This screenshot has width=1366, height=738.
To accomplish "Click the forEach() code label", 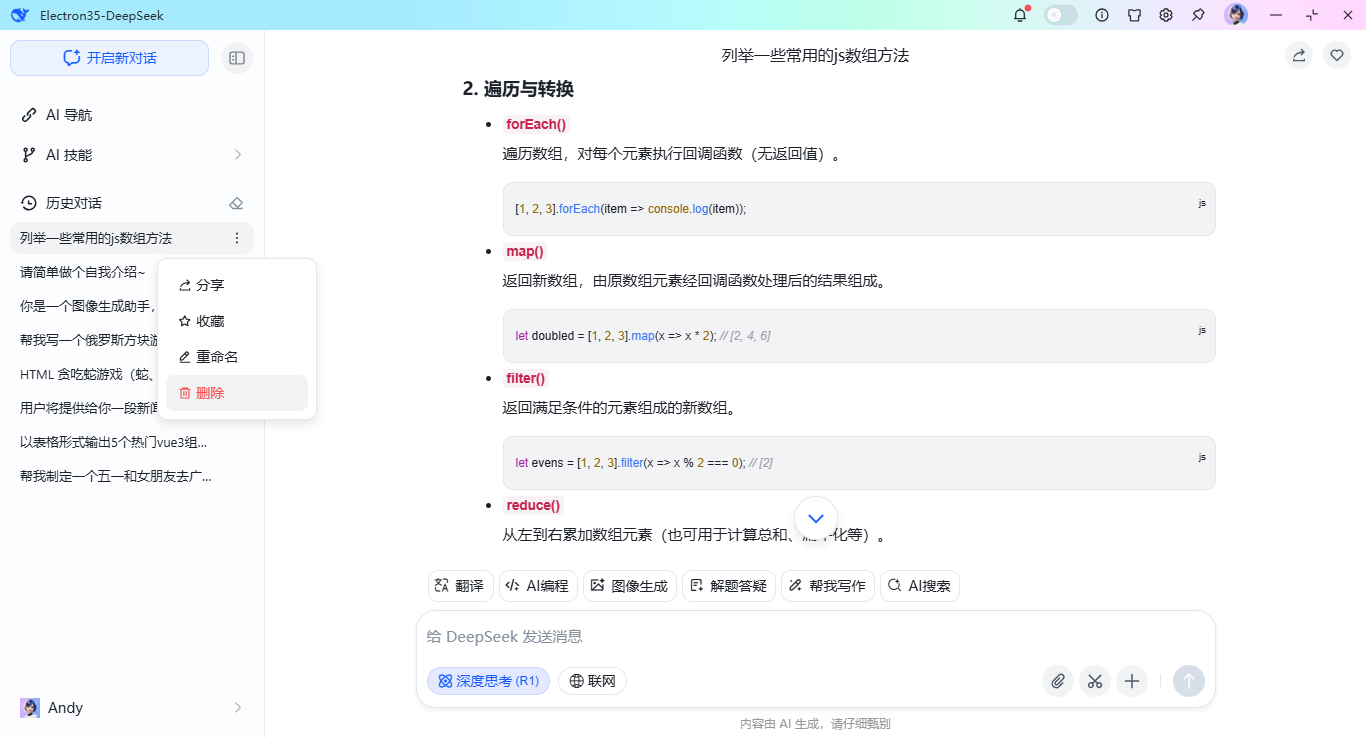I will (x=536, y=124).
